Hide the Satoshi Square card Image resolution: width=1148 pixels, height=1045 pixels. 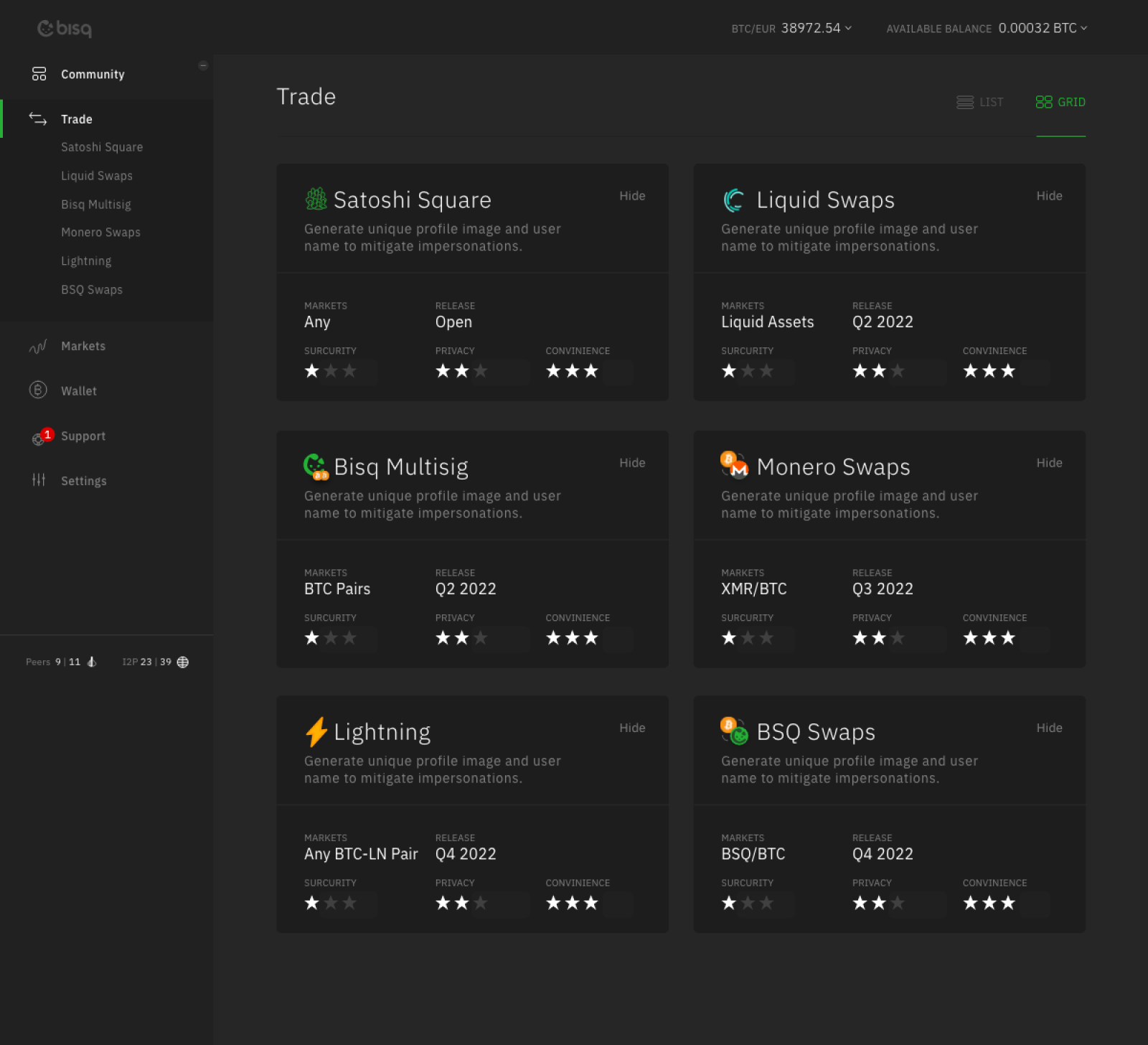point(632,196)
